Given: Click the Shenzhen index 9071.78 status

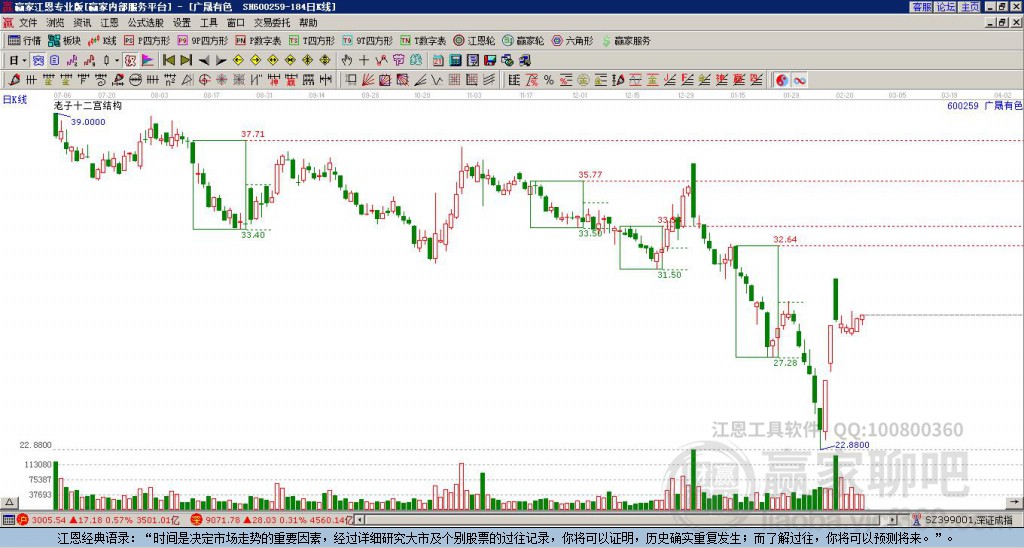Looking at the screenshot, I should pyautogui.click(x=272, y=520).
